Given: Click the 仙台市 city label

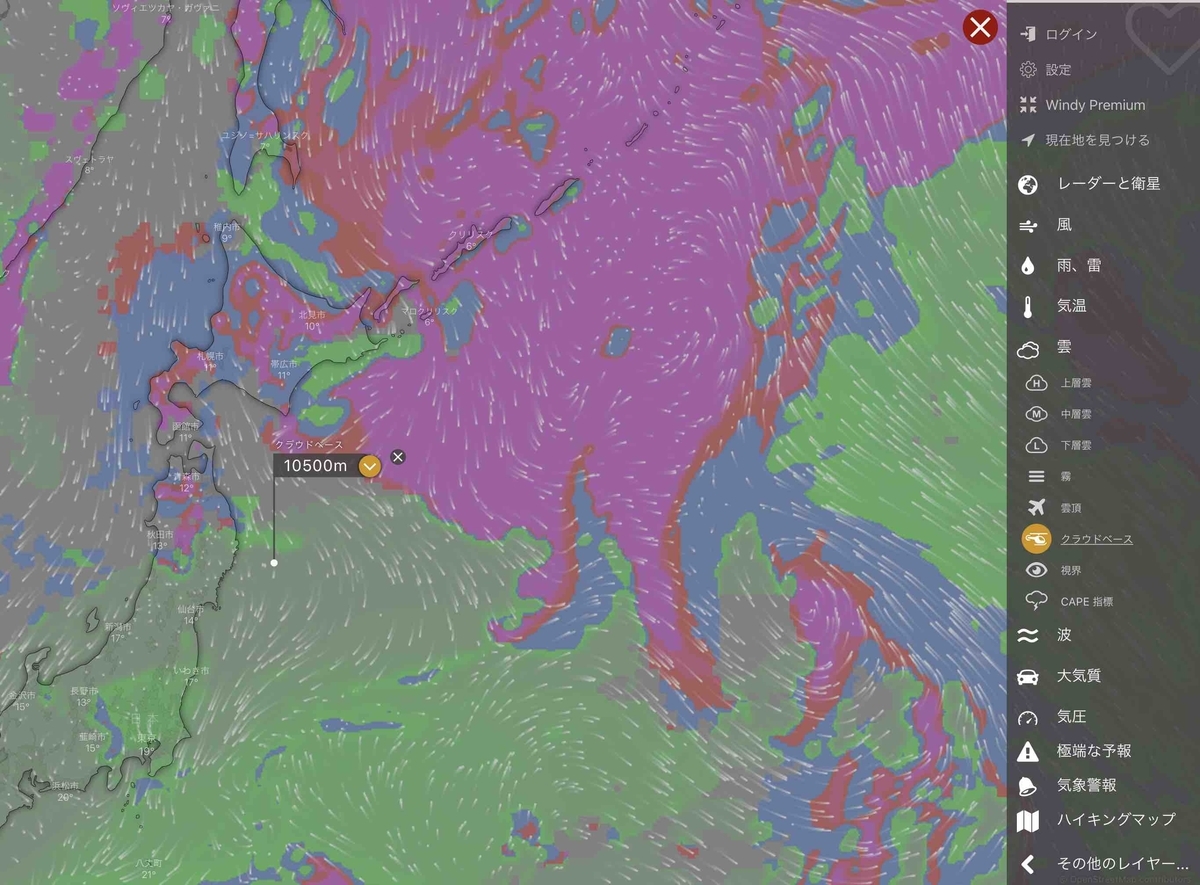Looking at the screenshot, I should pos(192,609).
